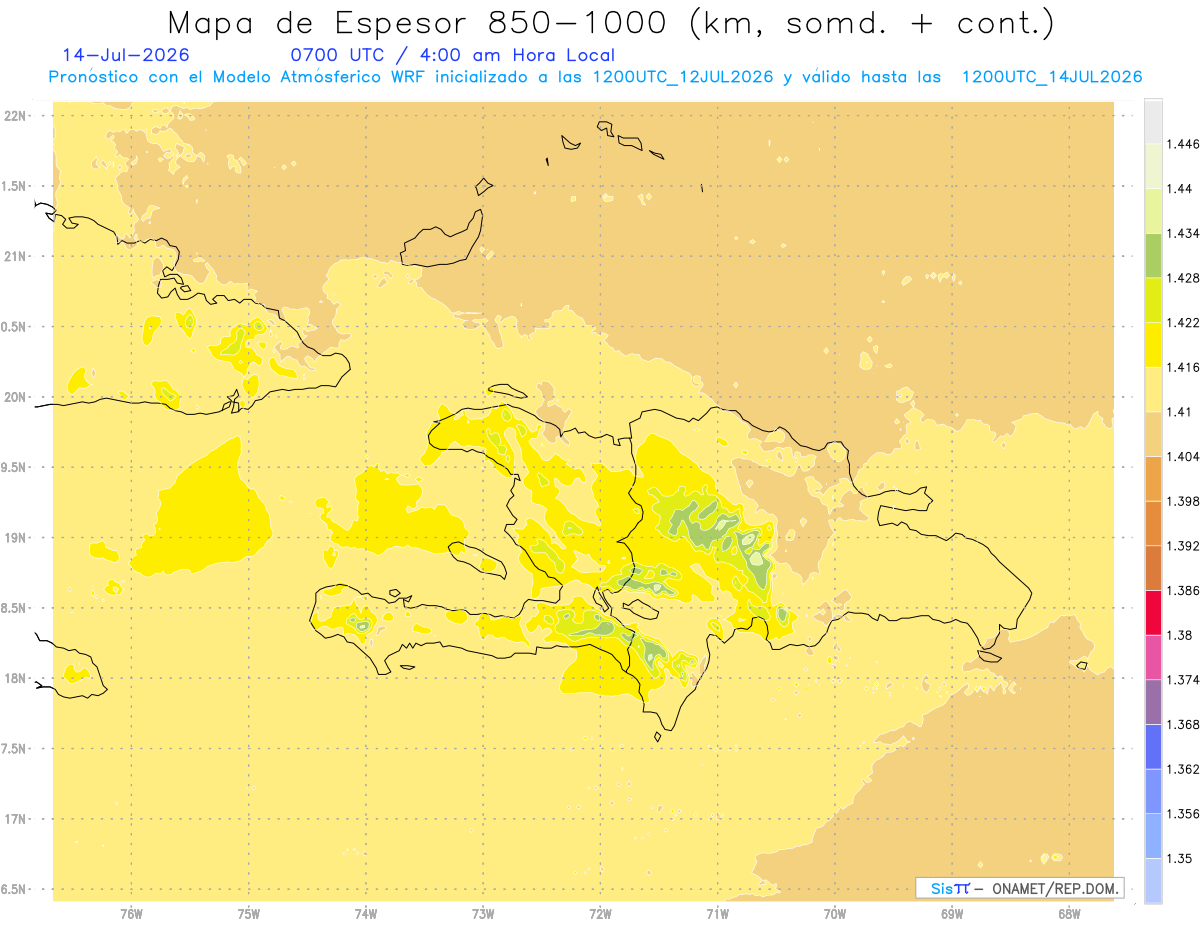Viewport: 1200px width, 927px height.
Task: Pick the blue colorbar segment between 1.368 and 1.362
Action: click(1153, 746)
